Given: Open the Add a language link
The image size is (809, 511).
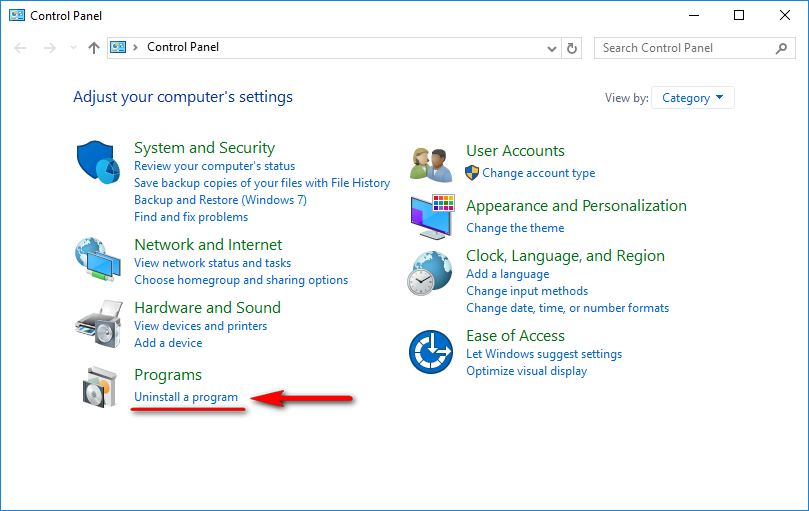Looking at the screenshot, I should (507, 274).
